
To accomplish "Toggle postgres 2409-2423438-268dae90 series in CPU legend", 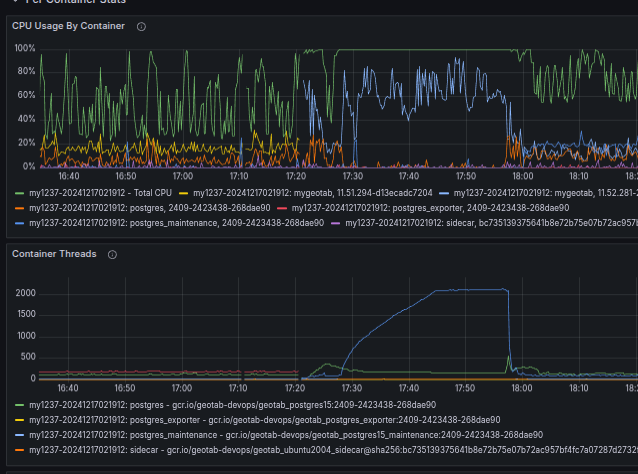I will point(150,208).
